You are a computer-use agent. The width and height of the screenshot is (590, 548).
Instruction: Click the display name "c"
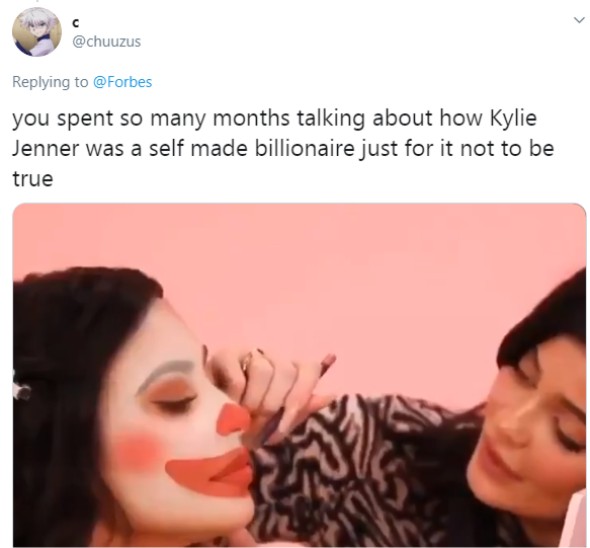(75, 23)
